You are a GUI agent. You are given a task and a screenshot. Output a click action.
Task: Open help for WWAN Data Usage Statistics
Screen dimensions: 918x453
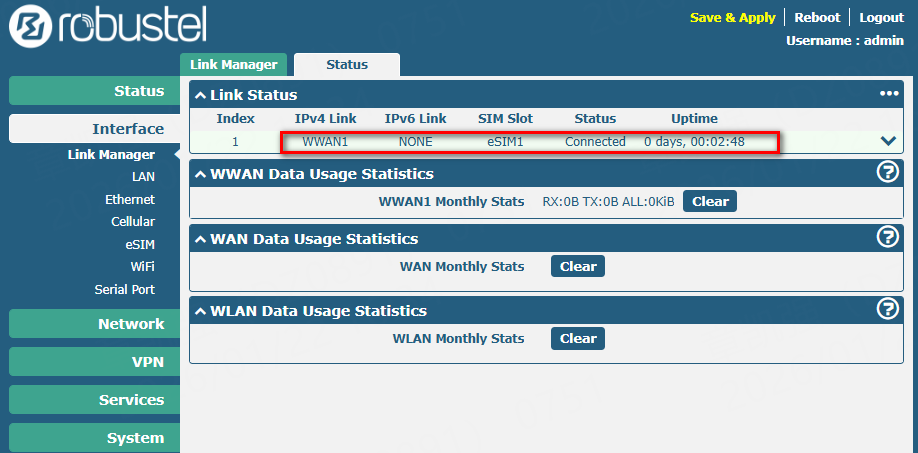[887, 173]
